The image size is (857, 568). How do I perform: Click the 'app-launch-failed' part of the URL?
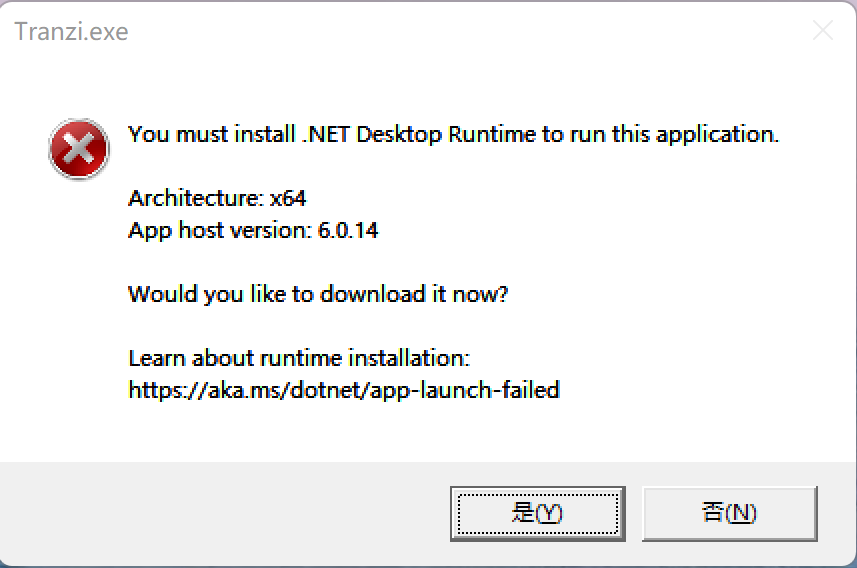464,390
